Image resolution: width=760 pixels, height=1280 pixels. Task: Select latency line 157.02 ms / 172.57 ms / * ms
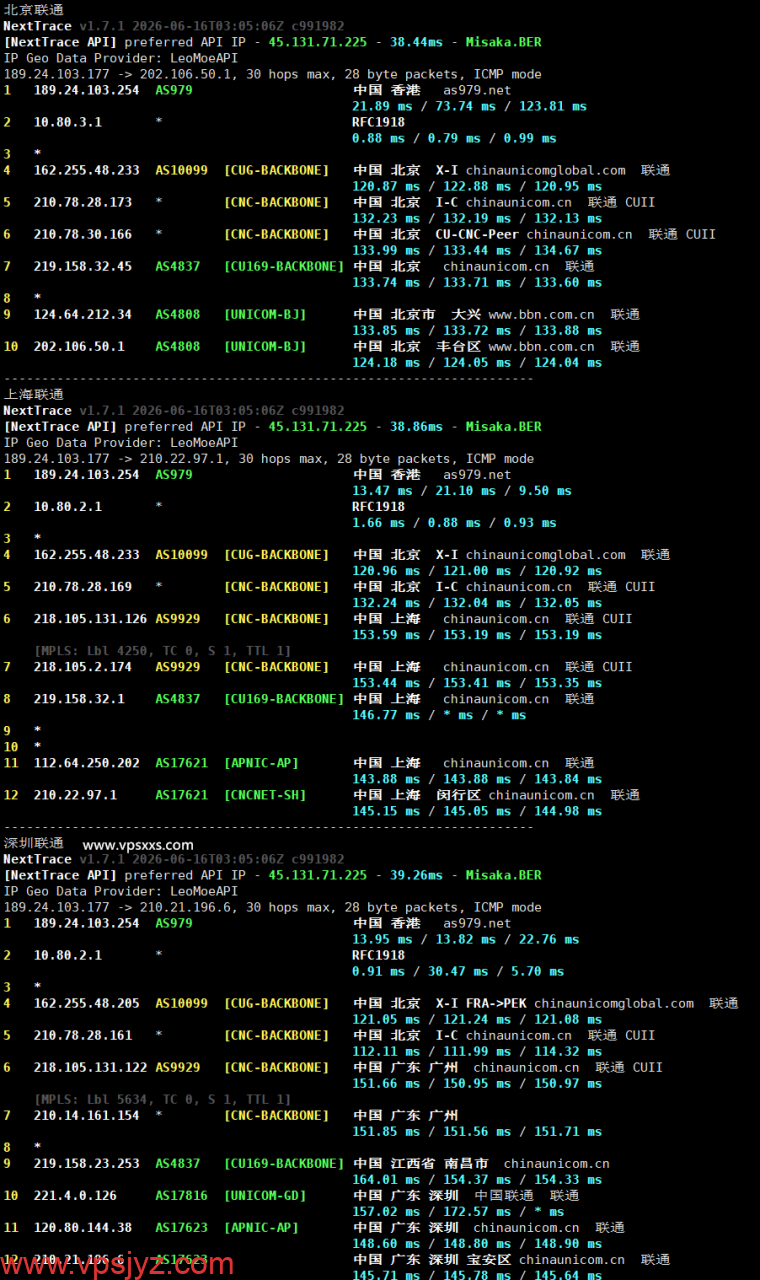[x=458, y=1211]
